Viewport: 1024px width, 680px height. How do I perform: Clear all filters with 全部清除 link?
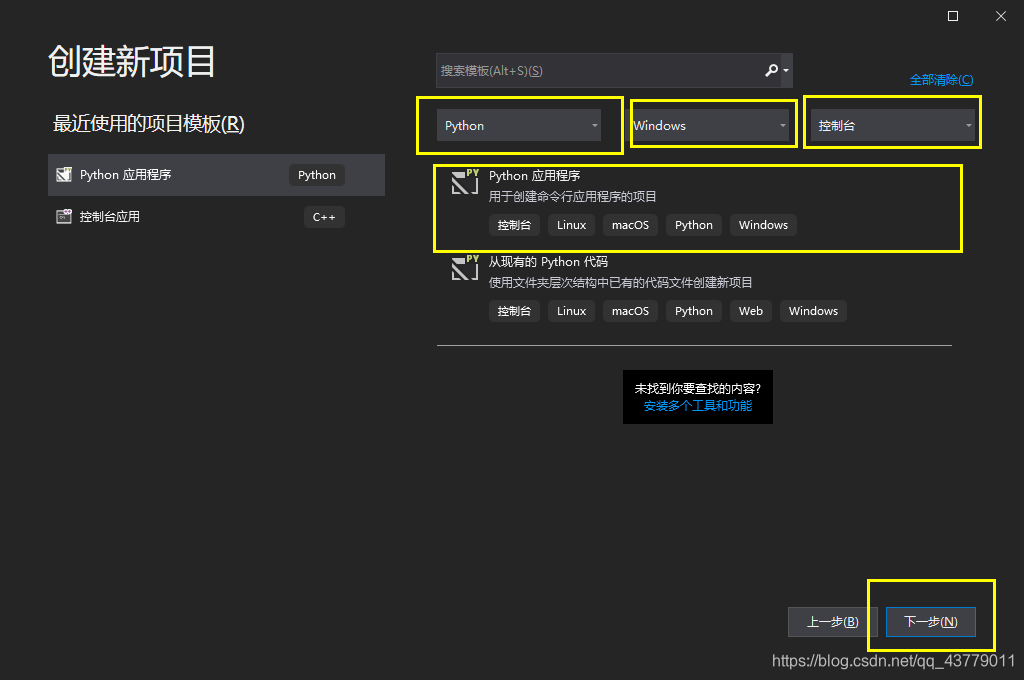pyautogui.click(x=941, y=80)
